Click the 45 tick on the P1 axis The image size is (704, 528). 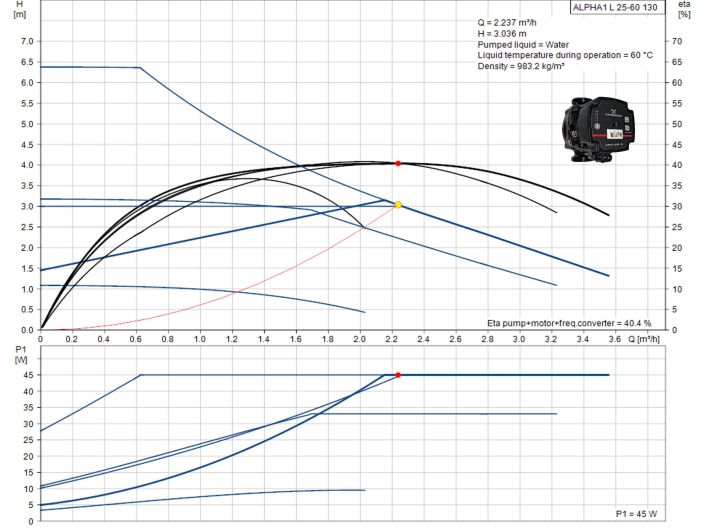coord(28,375)
